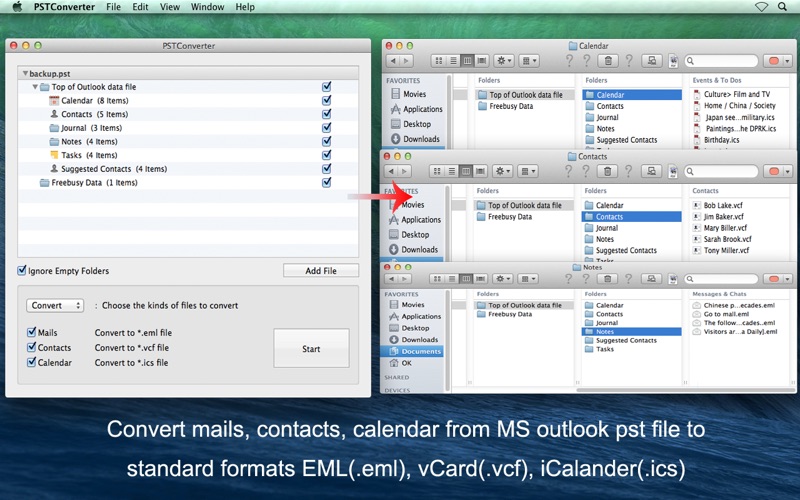Click search field in Calendar Finder window

point(721,61)
